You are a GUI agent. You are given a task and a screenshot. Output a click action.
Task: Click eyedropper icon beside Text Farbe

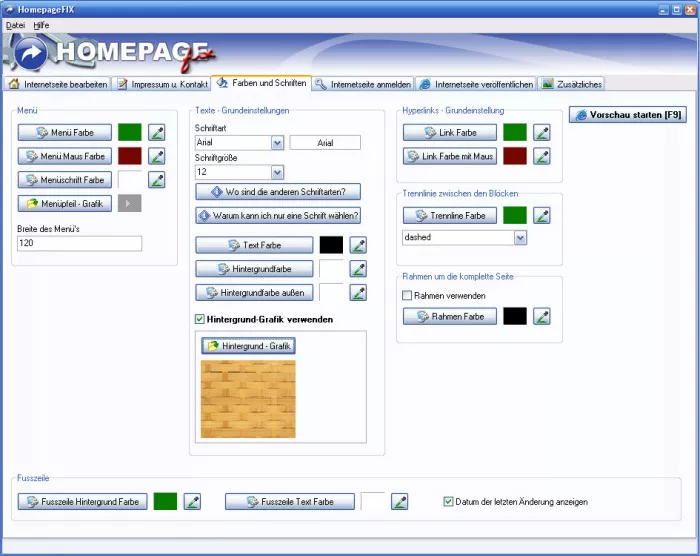pos(358,245)
